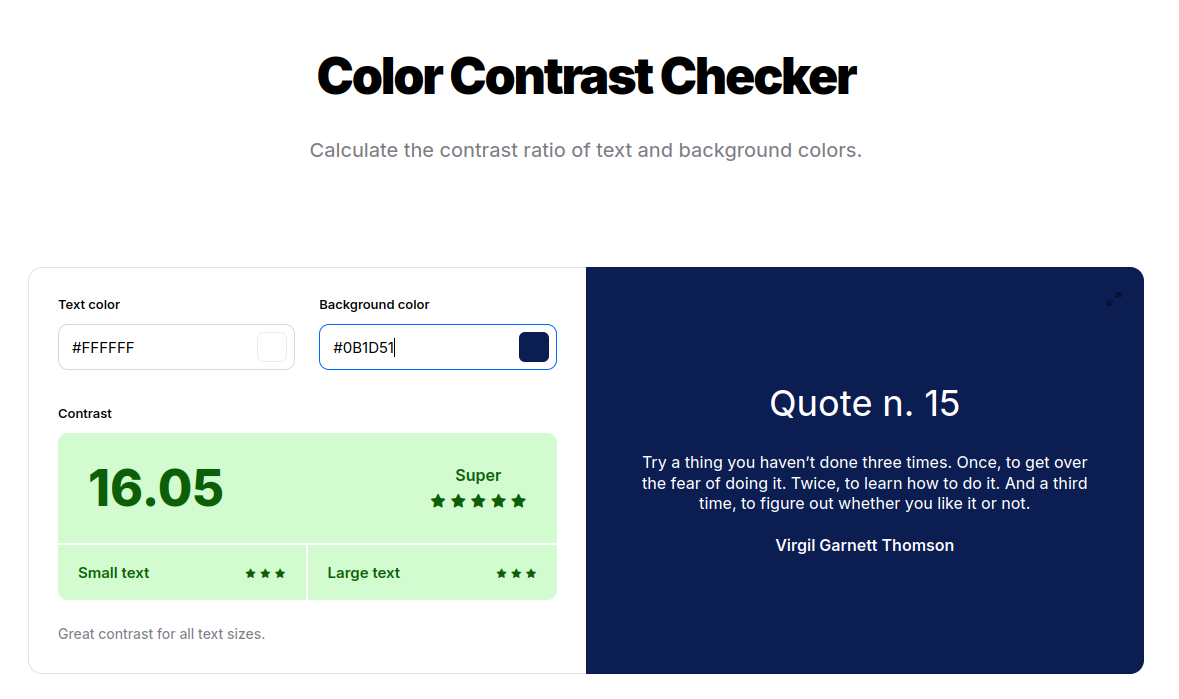The image size is (1179, 699).
Task: Click the Super rating label
Action: 478,476
